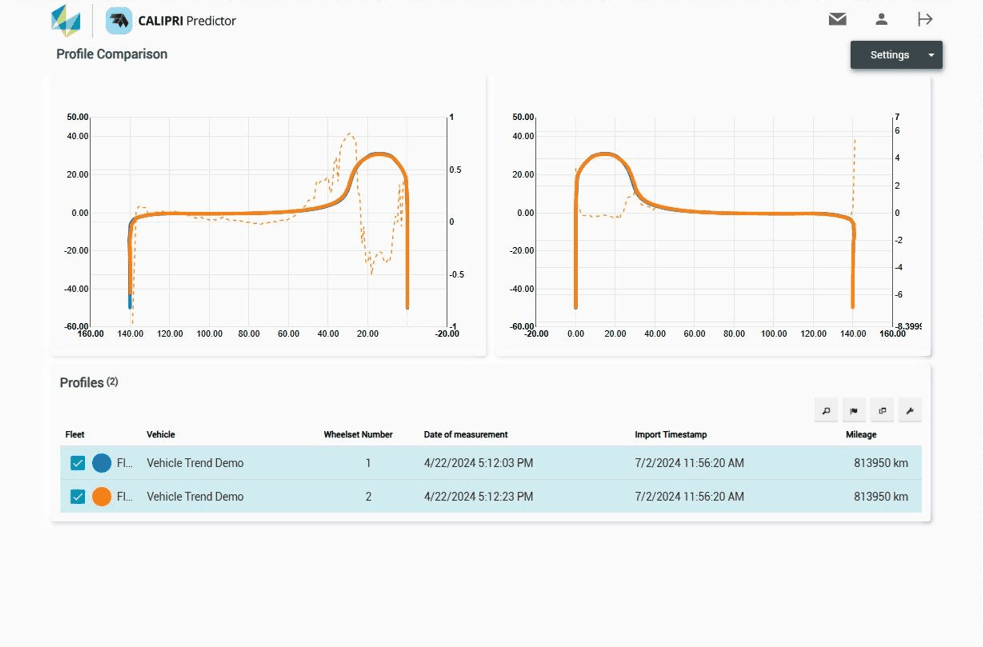Open the wrench tool icon above the table

(x=911, y=410)
